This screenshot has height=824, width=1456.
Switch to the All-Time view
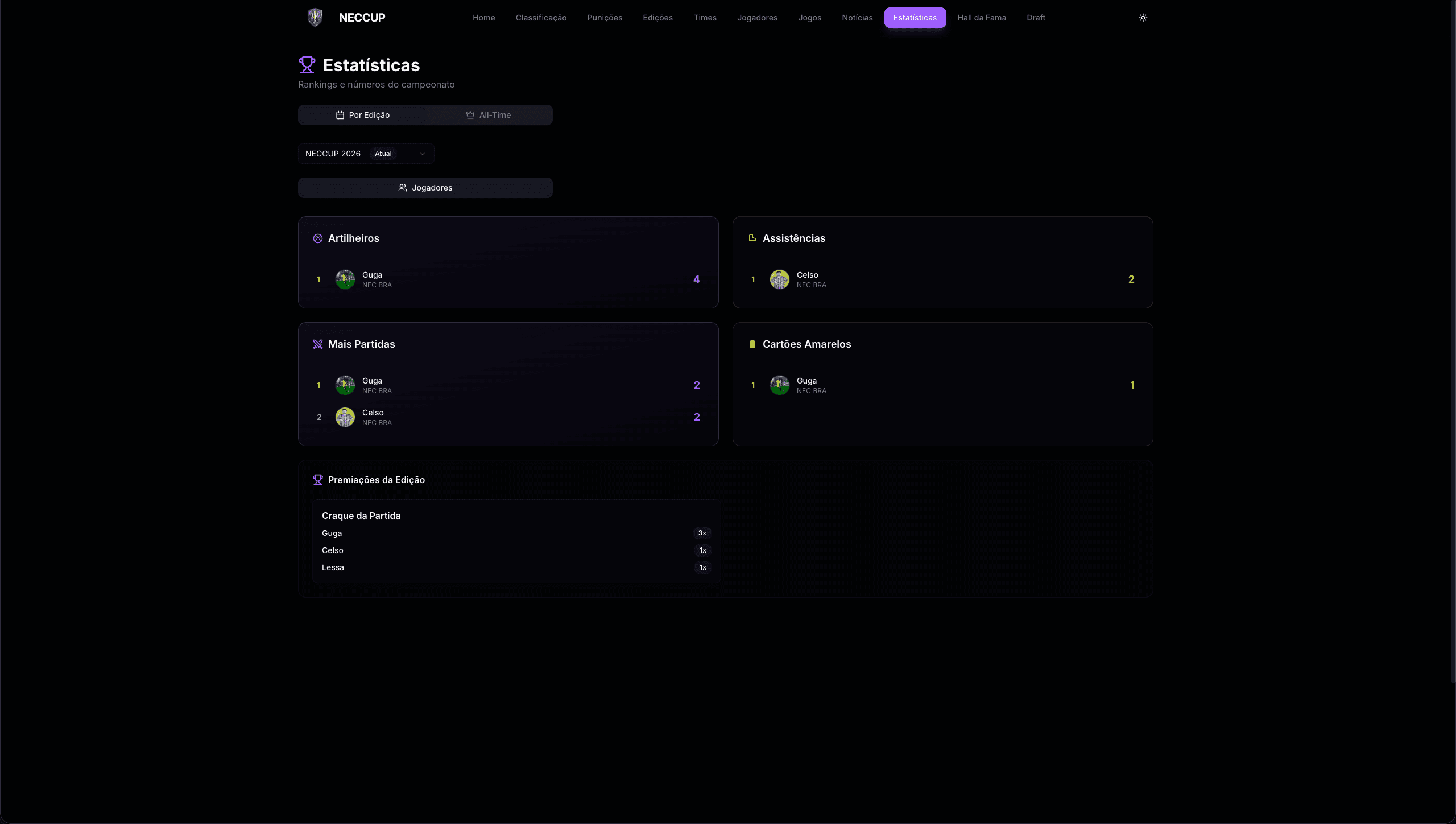(489, 115)
